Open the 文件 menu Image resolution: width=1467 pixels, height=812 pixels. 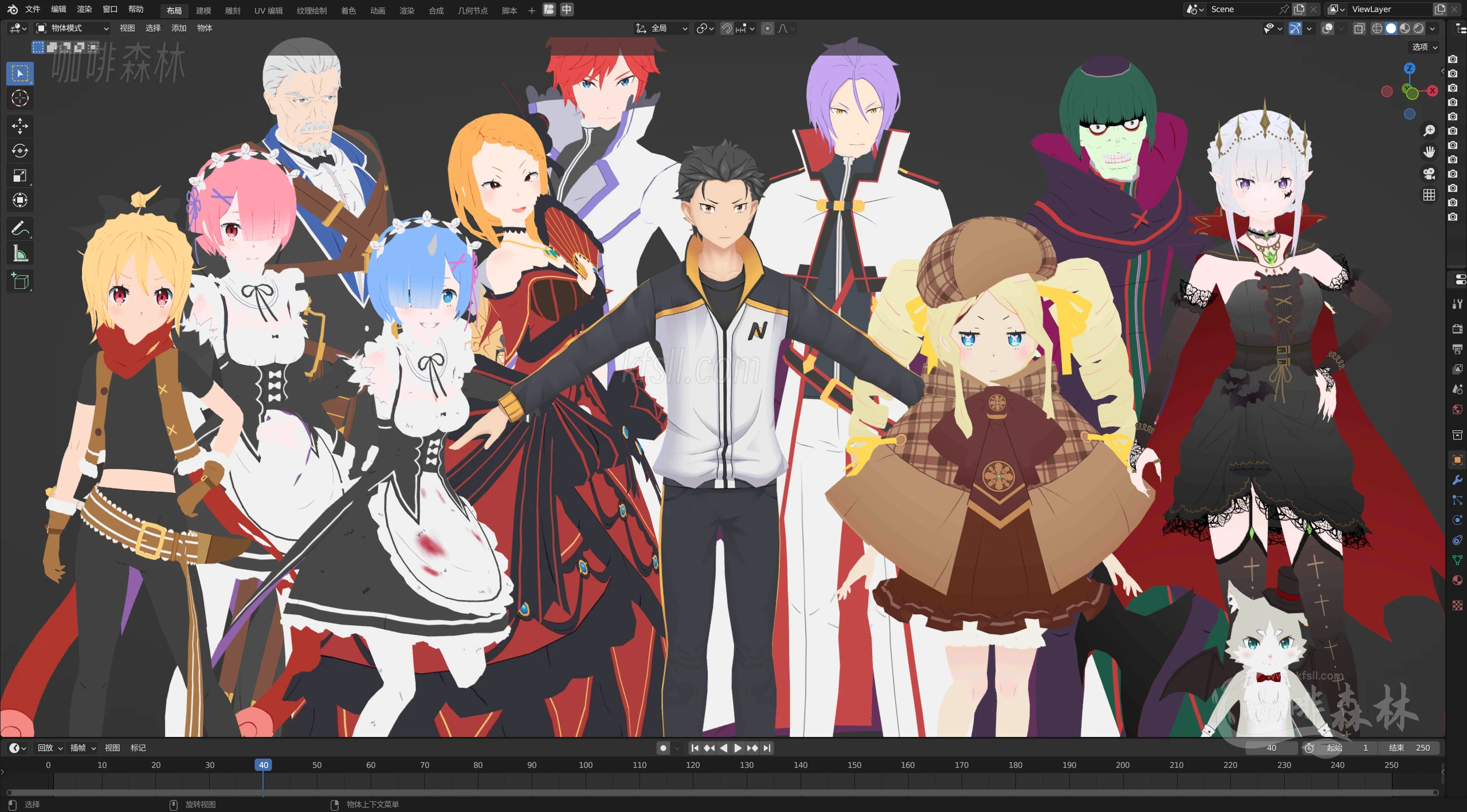coord(33,9)
